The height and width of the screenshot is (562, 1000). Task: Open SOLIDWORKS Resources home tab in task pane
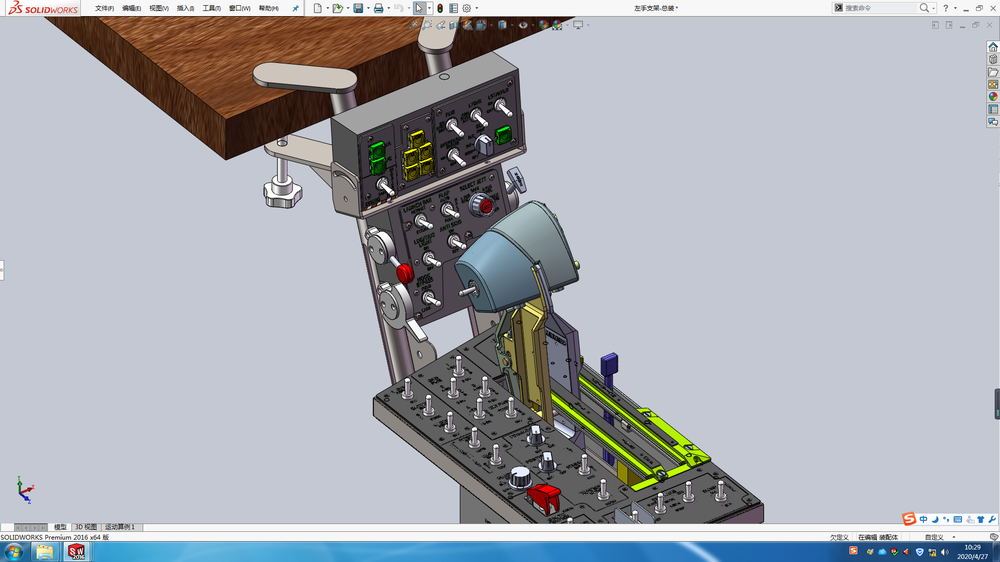[x=993, y=47]
